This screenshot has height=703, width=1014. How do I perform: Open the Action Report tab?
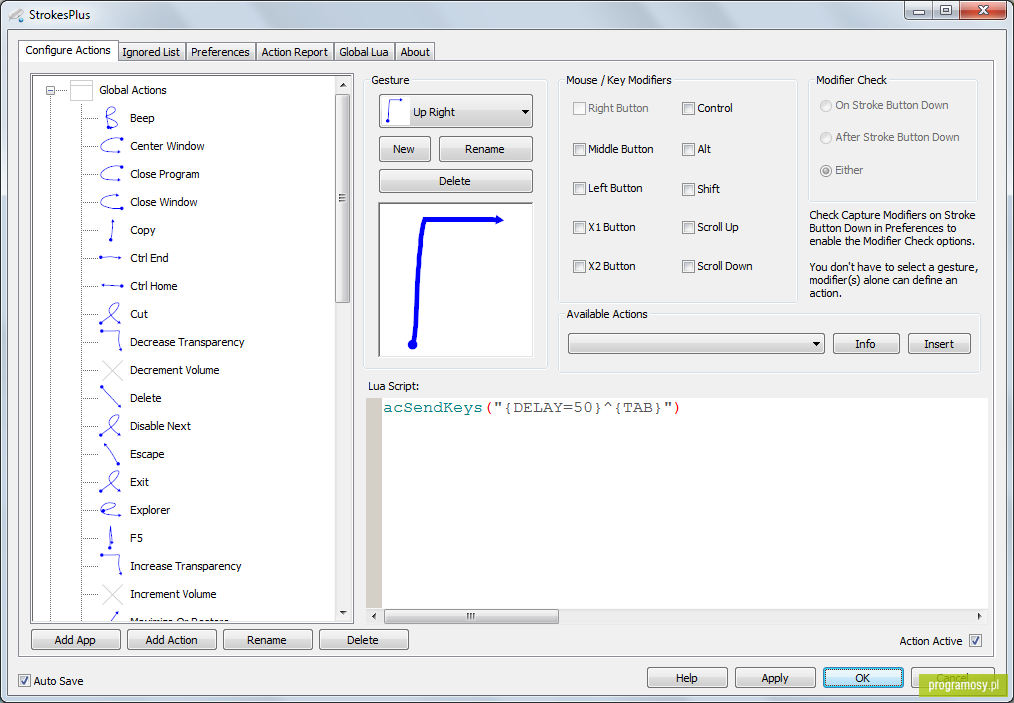pos(294,52)
